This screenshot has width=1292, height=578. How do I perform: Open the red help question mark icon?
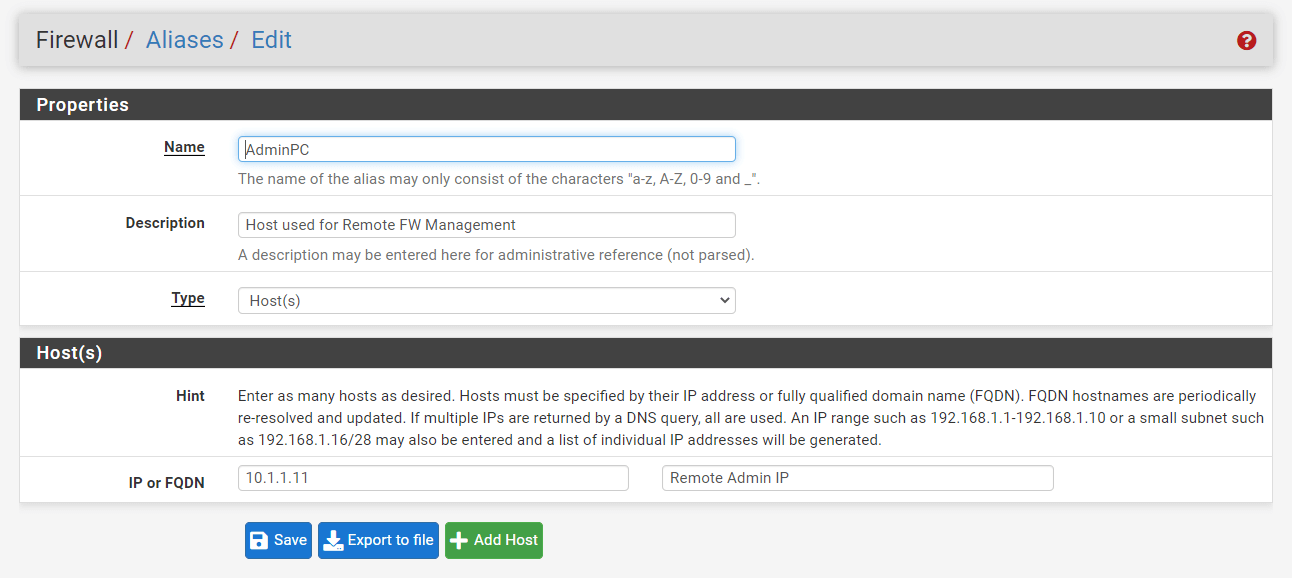[1246, 41]
